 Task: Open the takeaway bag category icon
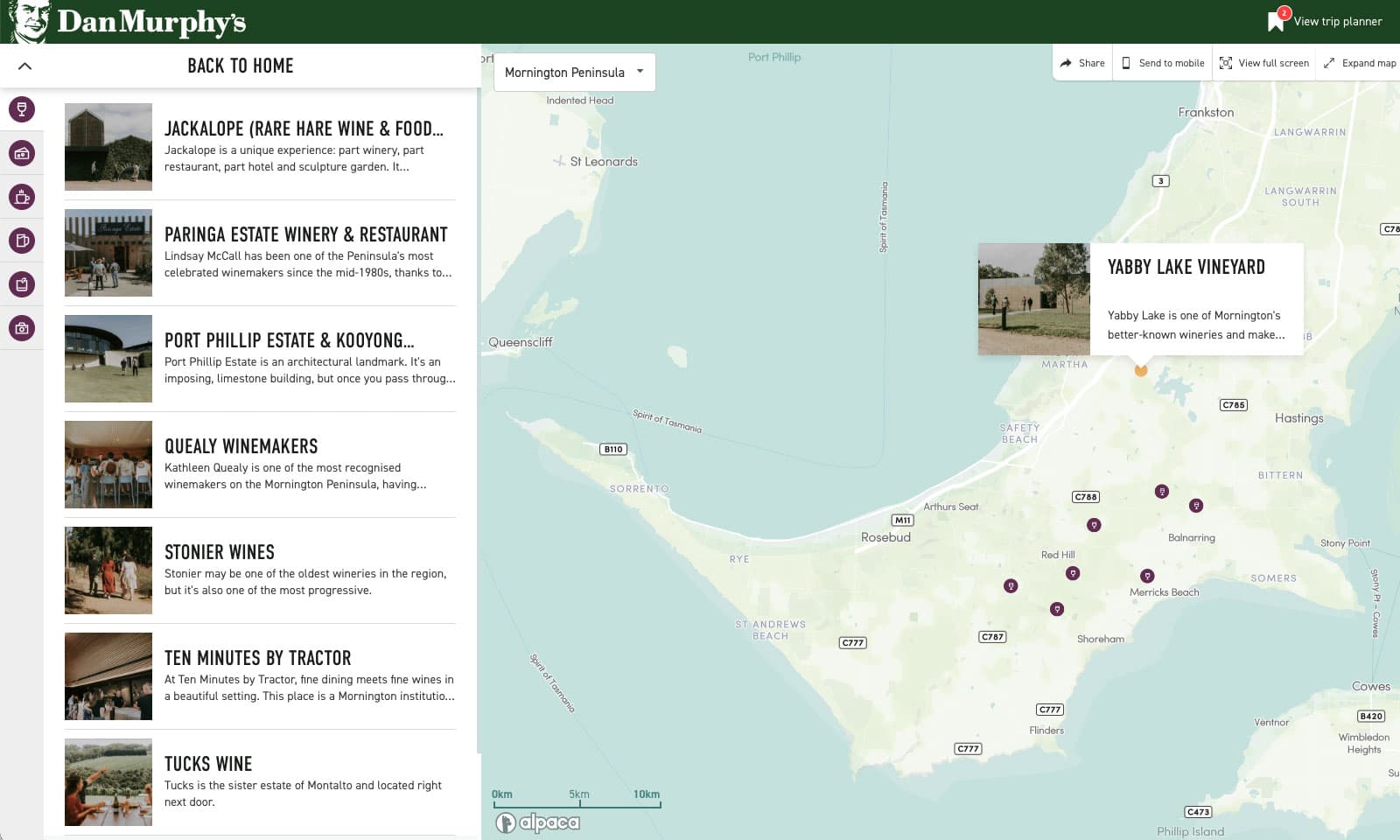pos(22,284)
